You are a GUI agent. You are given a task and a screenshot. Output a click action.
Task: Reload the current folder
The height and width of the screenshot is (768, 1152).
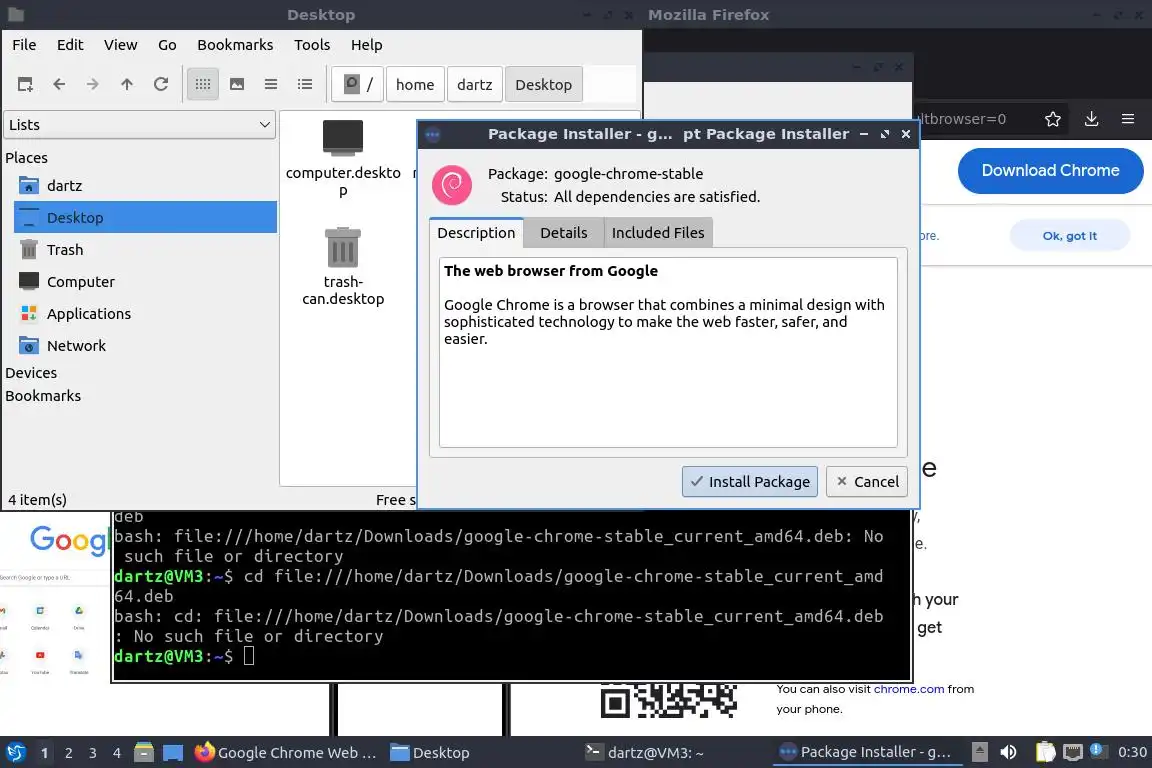(161, 85)
